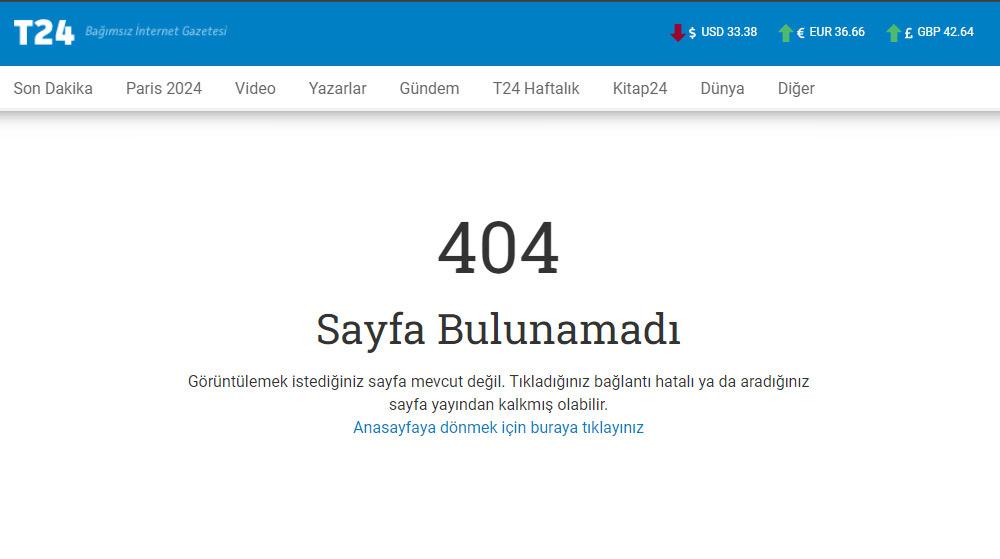The height and width of the screenshot is (559, 1000).
Task: Click the green up arrow beside GBP
Action: point(893,33)
